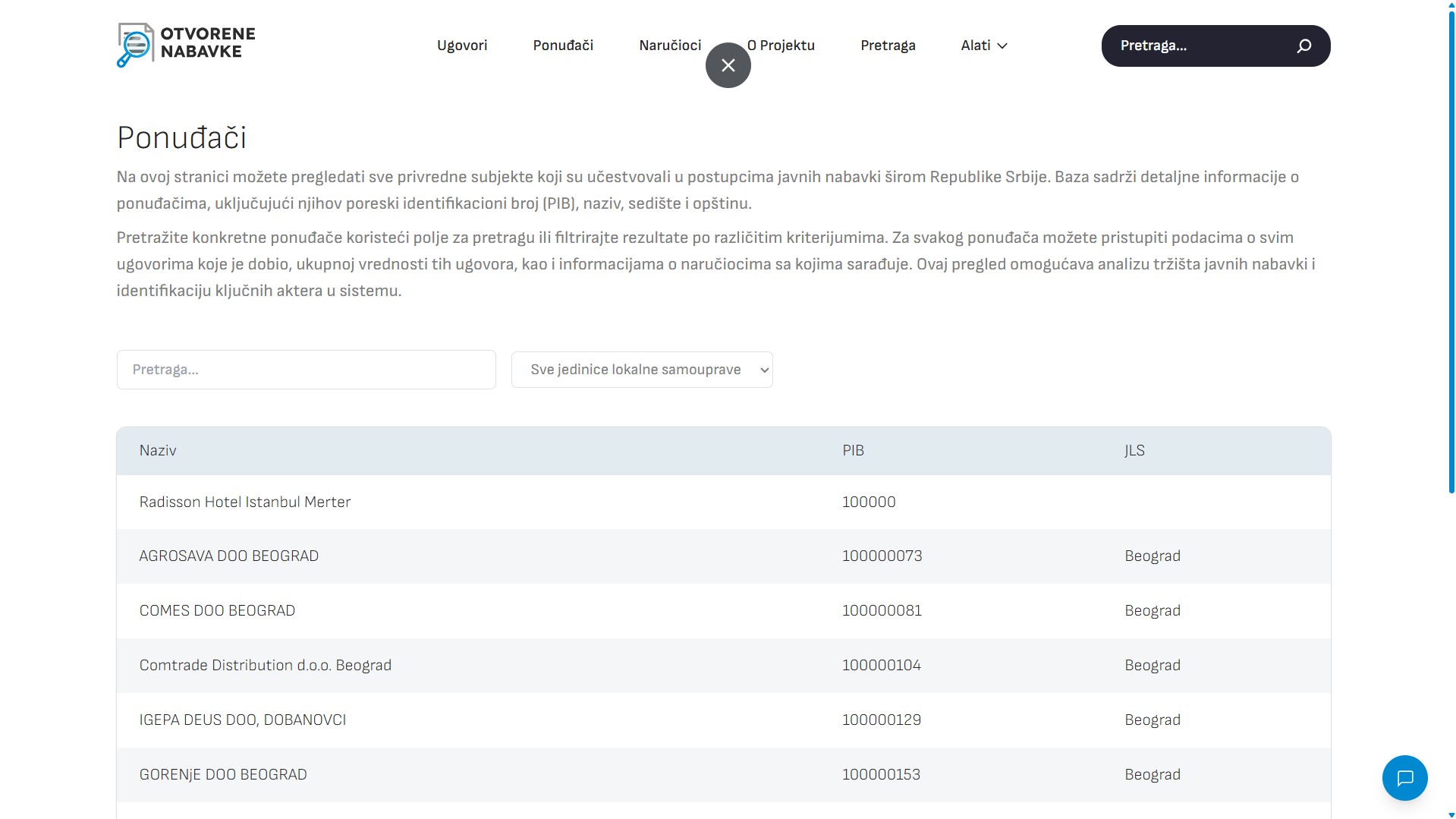Viewport: 1456px width, 819px height.
Task: Click the Pretraga filter input above table
Action: tap(307, 370)
